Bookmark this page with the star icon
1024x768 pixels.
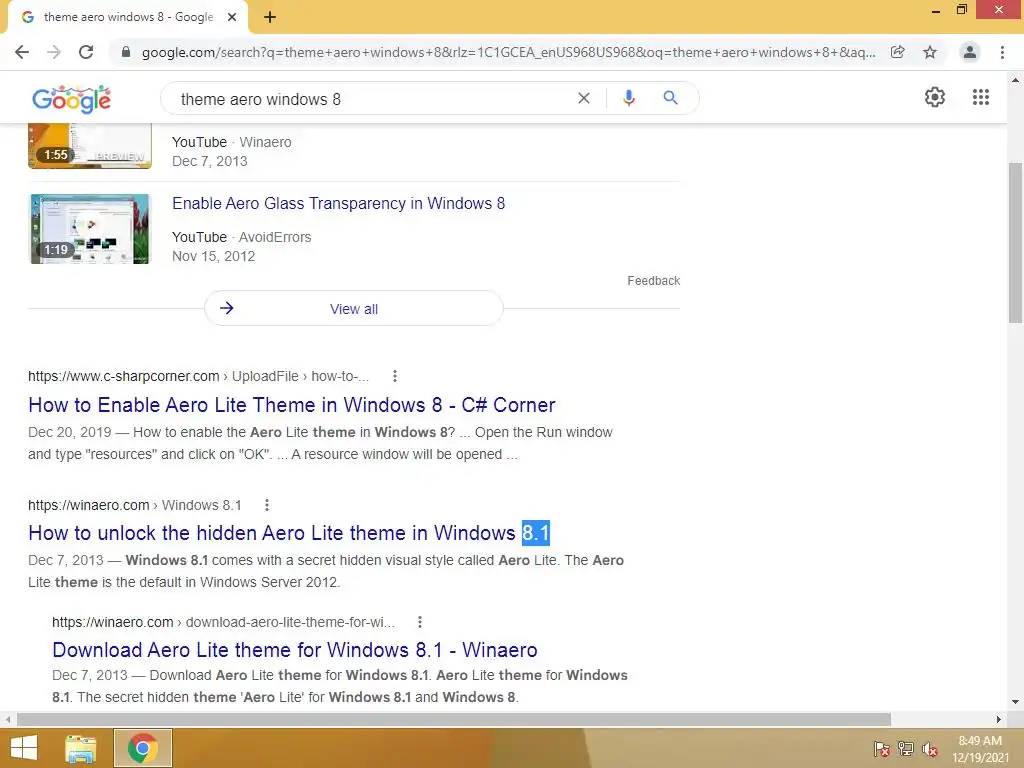(x=930, y=52)
